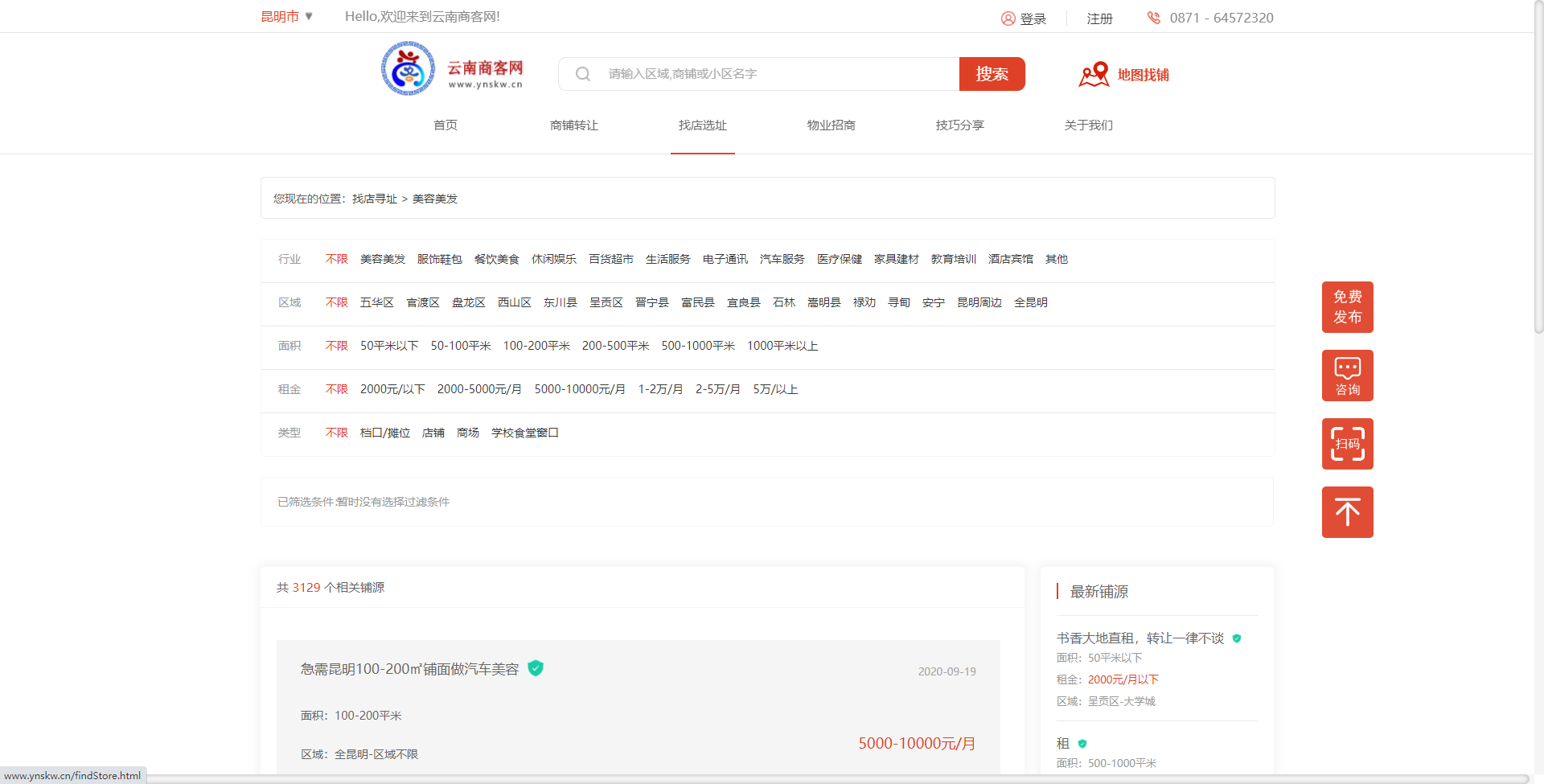Focus the area or shop search field
Viewport: 1544px width, 784px height.
point(772,74)
